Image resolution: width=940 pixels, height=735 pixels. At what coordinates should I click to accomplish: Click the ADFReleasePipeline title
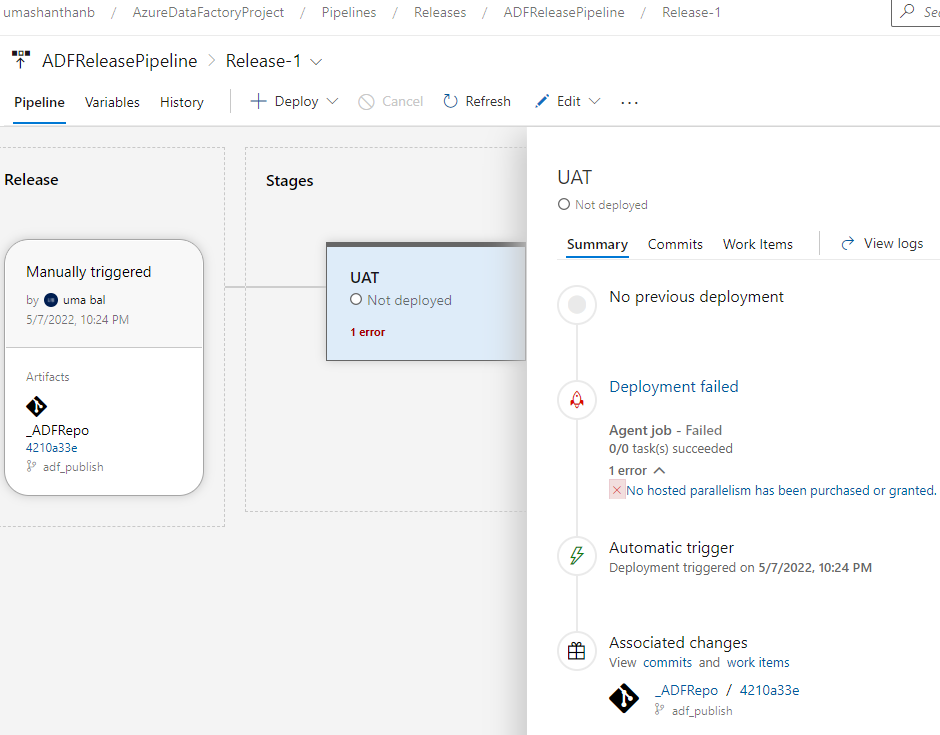(119, 61)
